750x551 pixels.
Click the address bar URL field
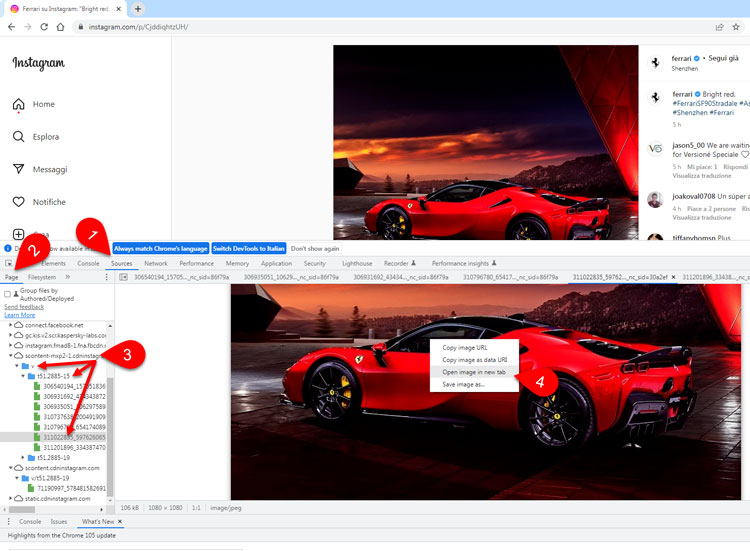pos(392,27)
